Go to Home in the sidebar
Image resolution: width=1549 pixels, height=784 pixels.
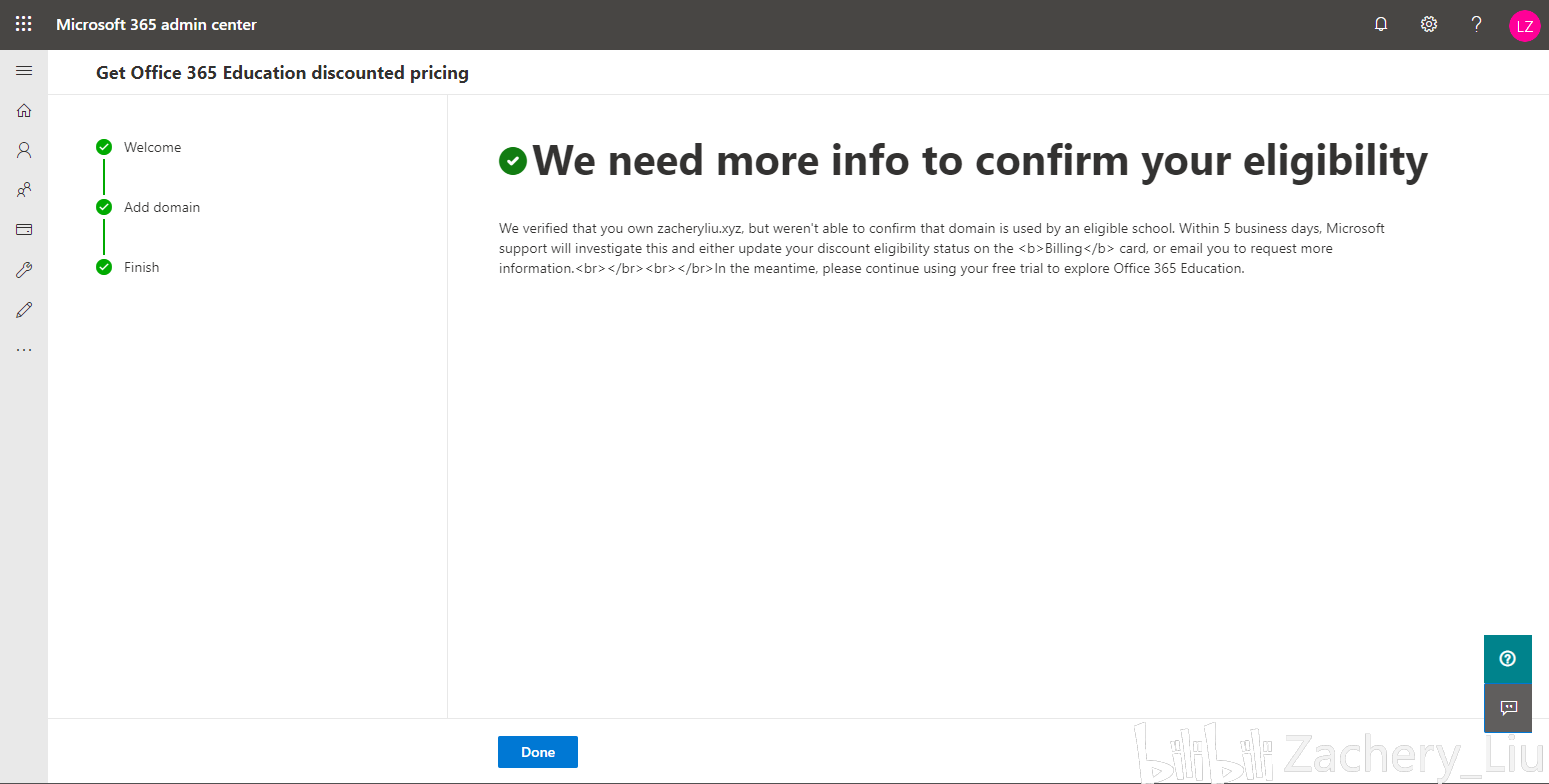coord(24,111)
